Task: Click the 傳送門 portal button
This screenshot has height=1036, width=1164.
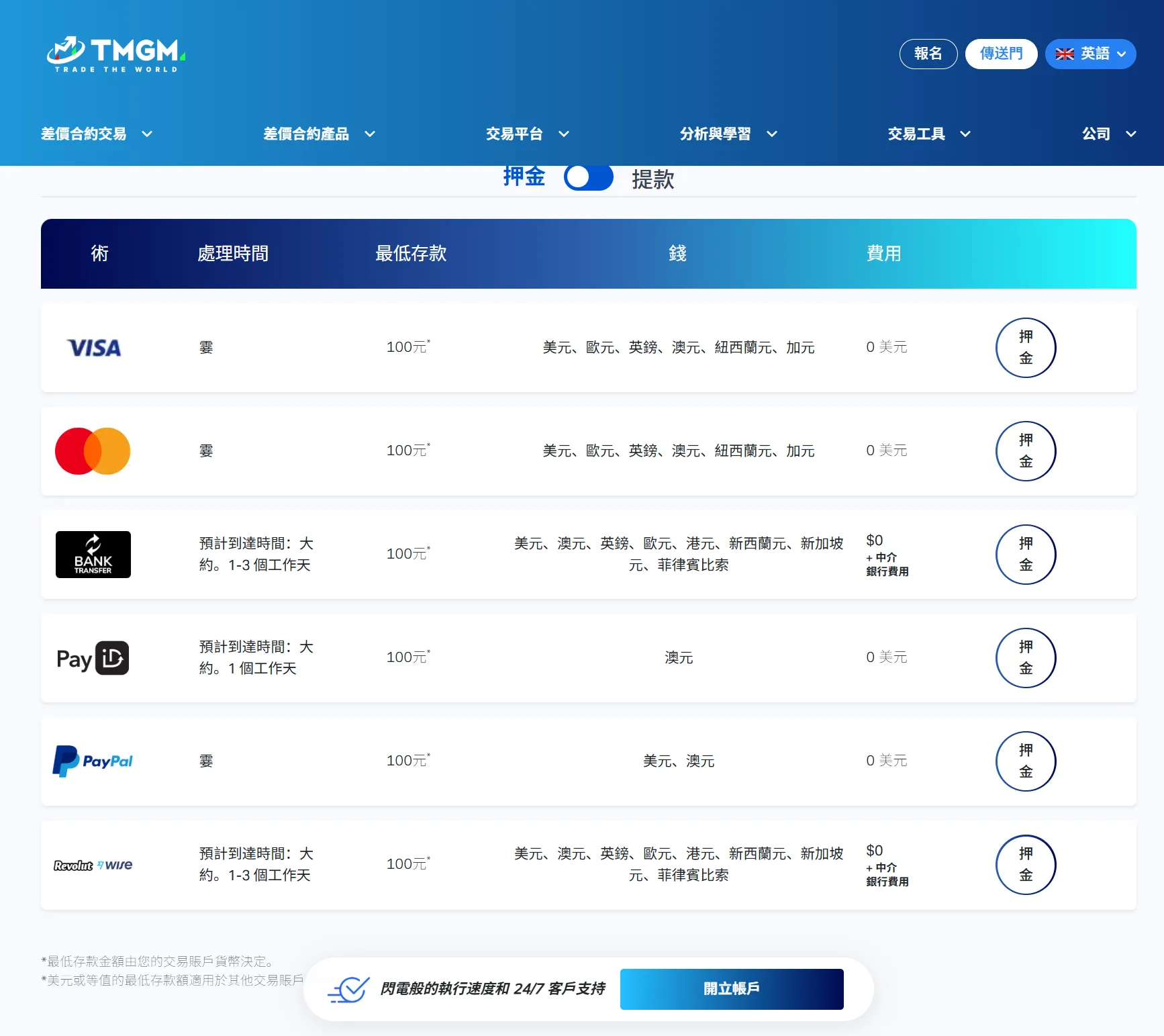Action: [x=1002, y=54]
